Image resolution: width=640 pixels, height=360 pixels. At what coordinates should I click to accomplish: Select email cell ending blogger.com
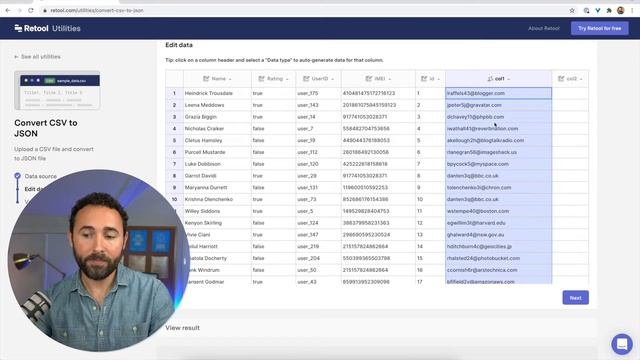tap(498, 93)
